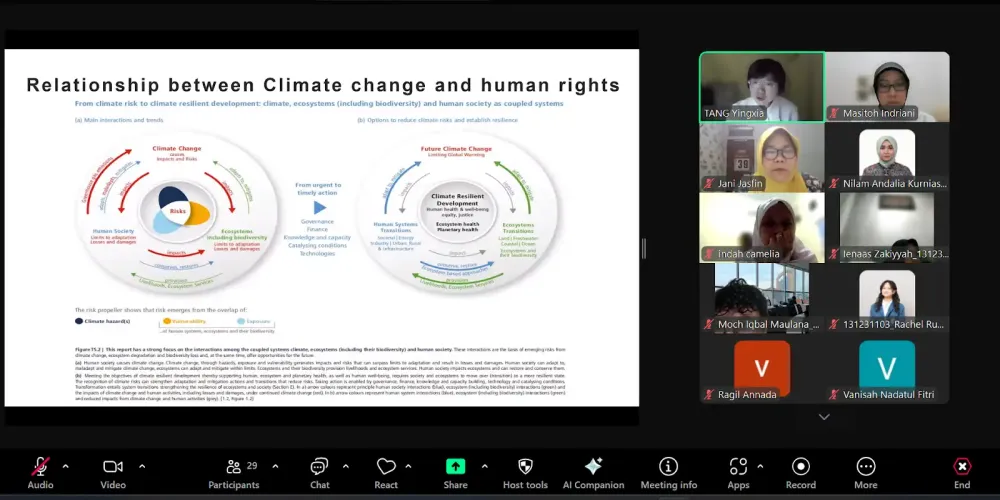Select TANG Yingxia's video tile
Screen dimensions: 1000x500
(x=762, y=87)
